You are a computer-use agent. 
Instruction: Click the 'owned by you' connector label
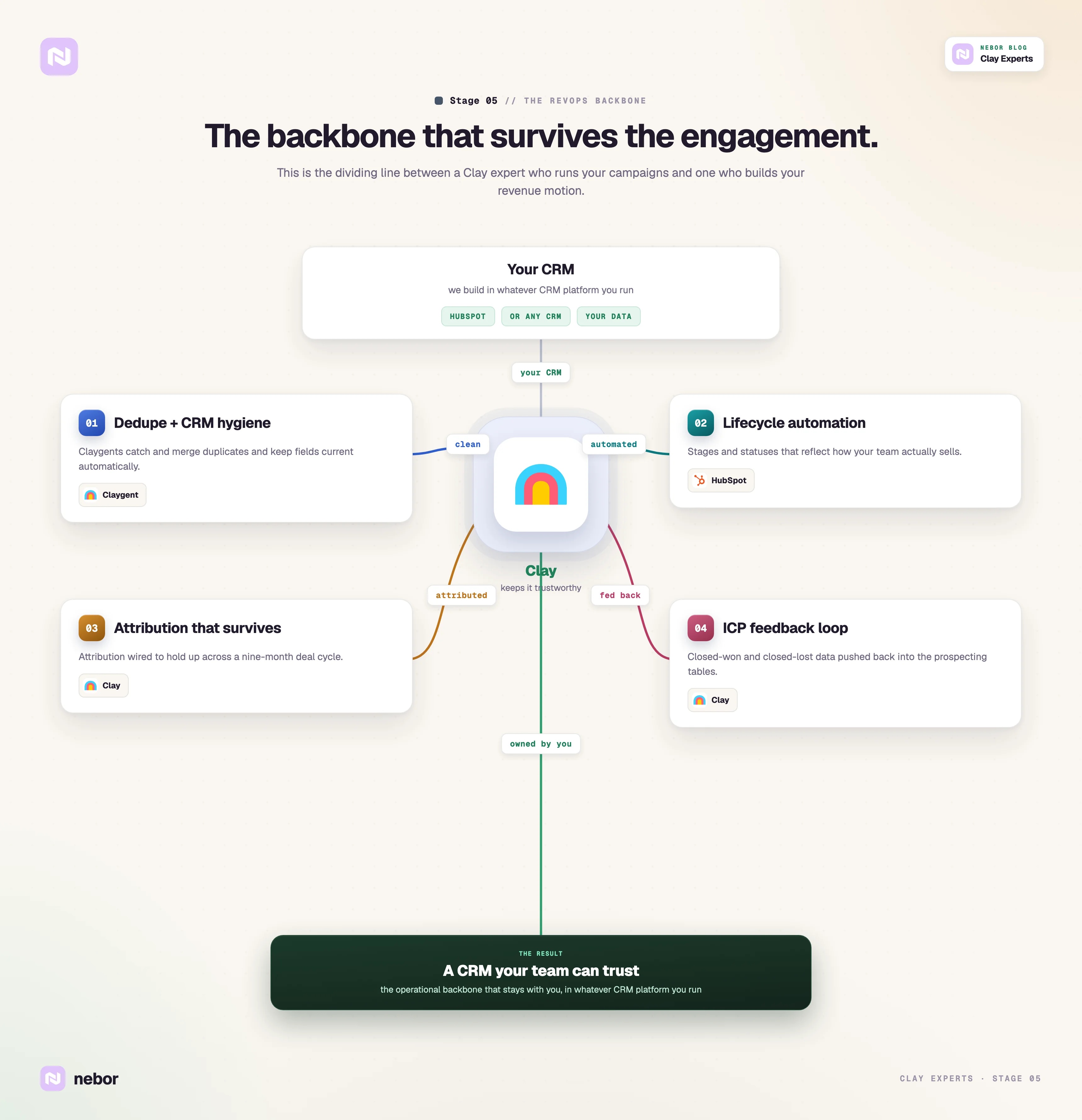point(540,743)
